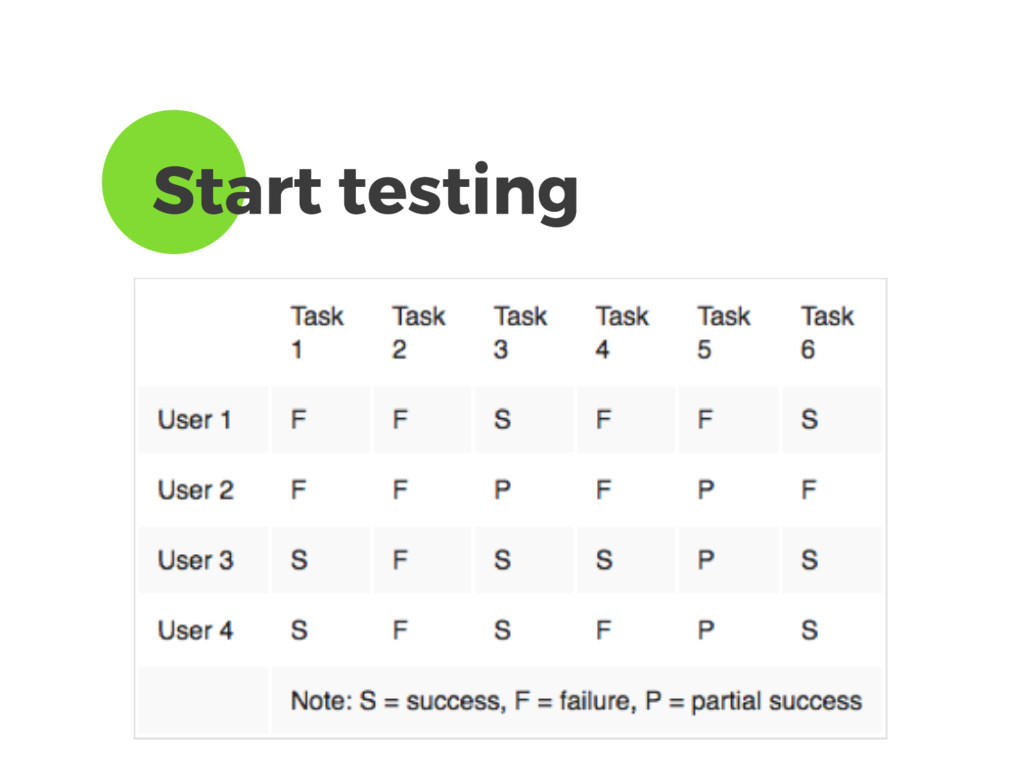Image resolution: width=1024 pixels, height=768 pixels.
Task: Select the Task 6 column header
Action: point(827,332)
